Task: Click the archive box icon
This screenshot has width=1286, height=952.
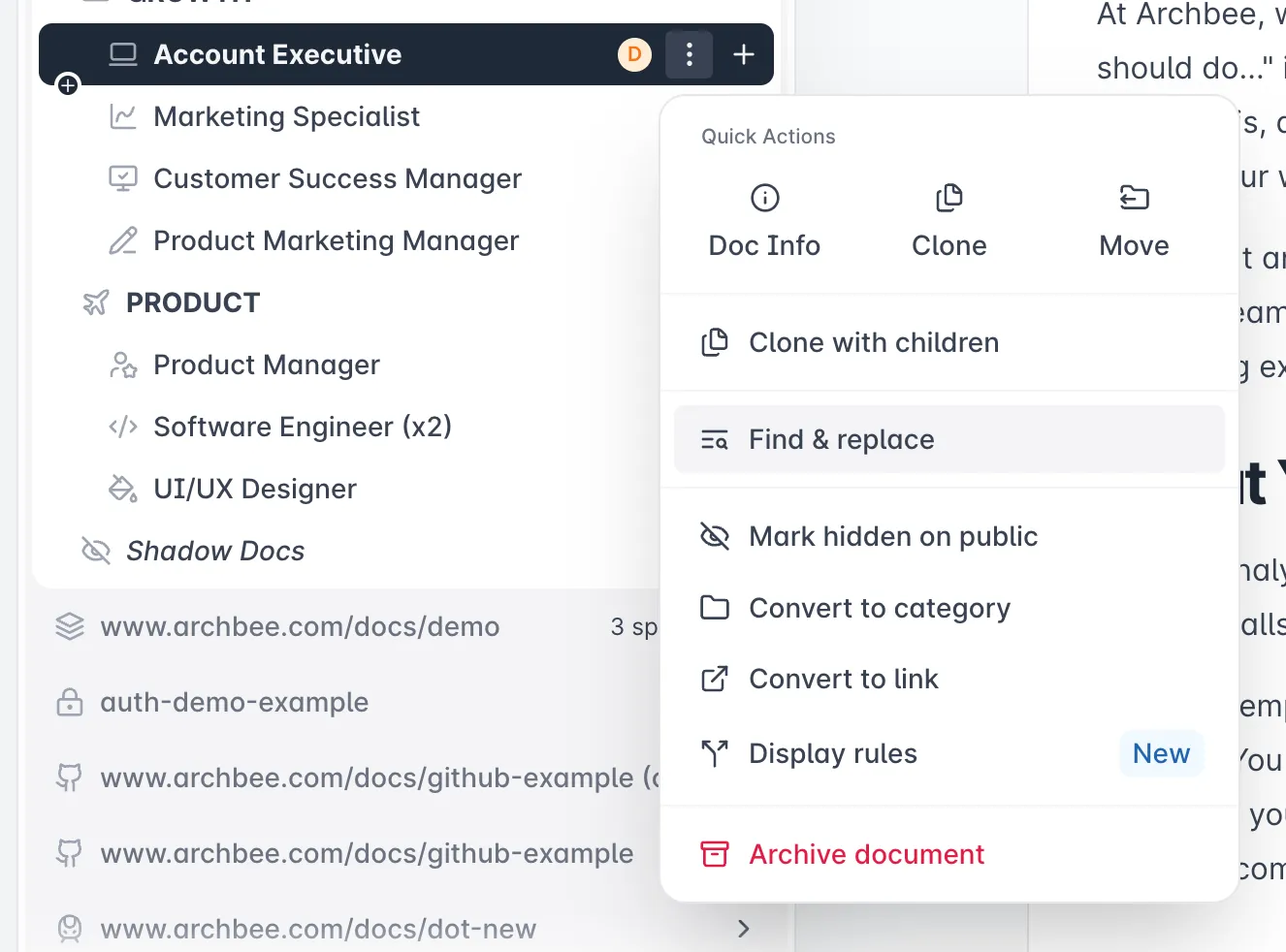Action: tap(715, 854)
